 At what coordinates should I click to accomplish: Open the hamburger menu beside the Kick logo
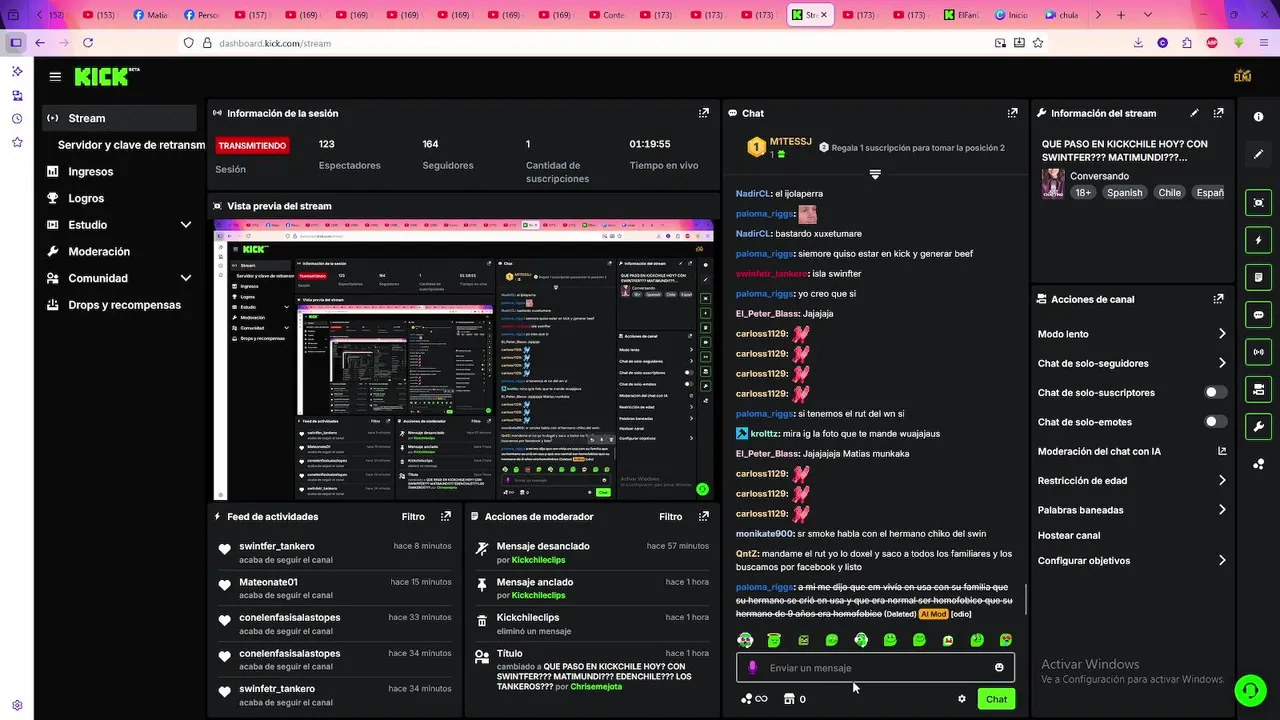(55, 76)
